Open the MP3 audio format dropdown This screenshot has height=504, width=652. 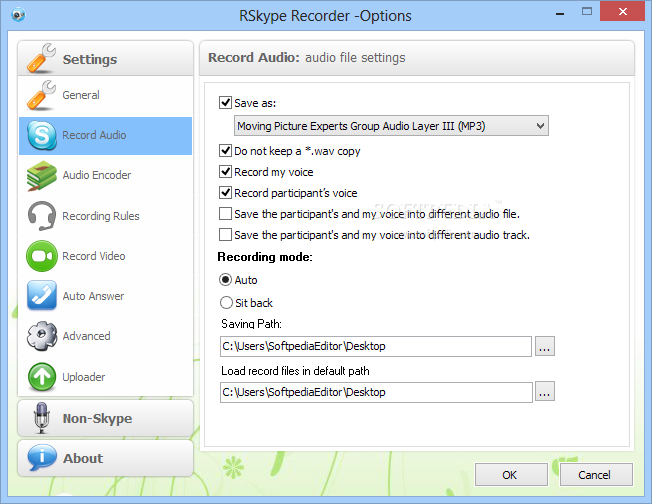click(391, 126)
